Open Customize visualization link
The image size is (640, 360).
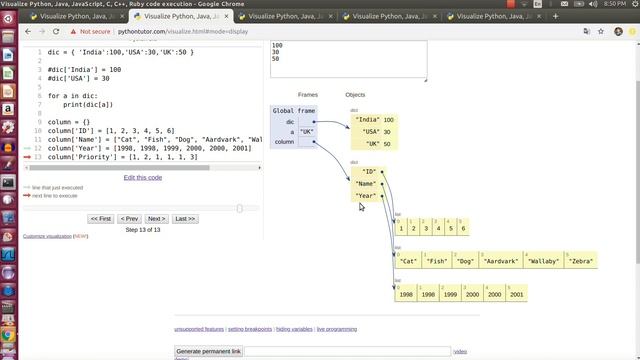(x=47, y=236)
